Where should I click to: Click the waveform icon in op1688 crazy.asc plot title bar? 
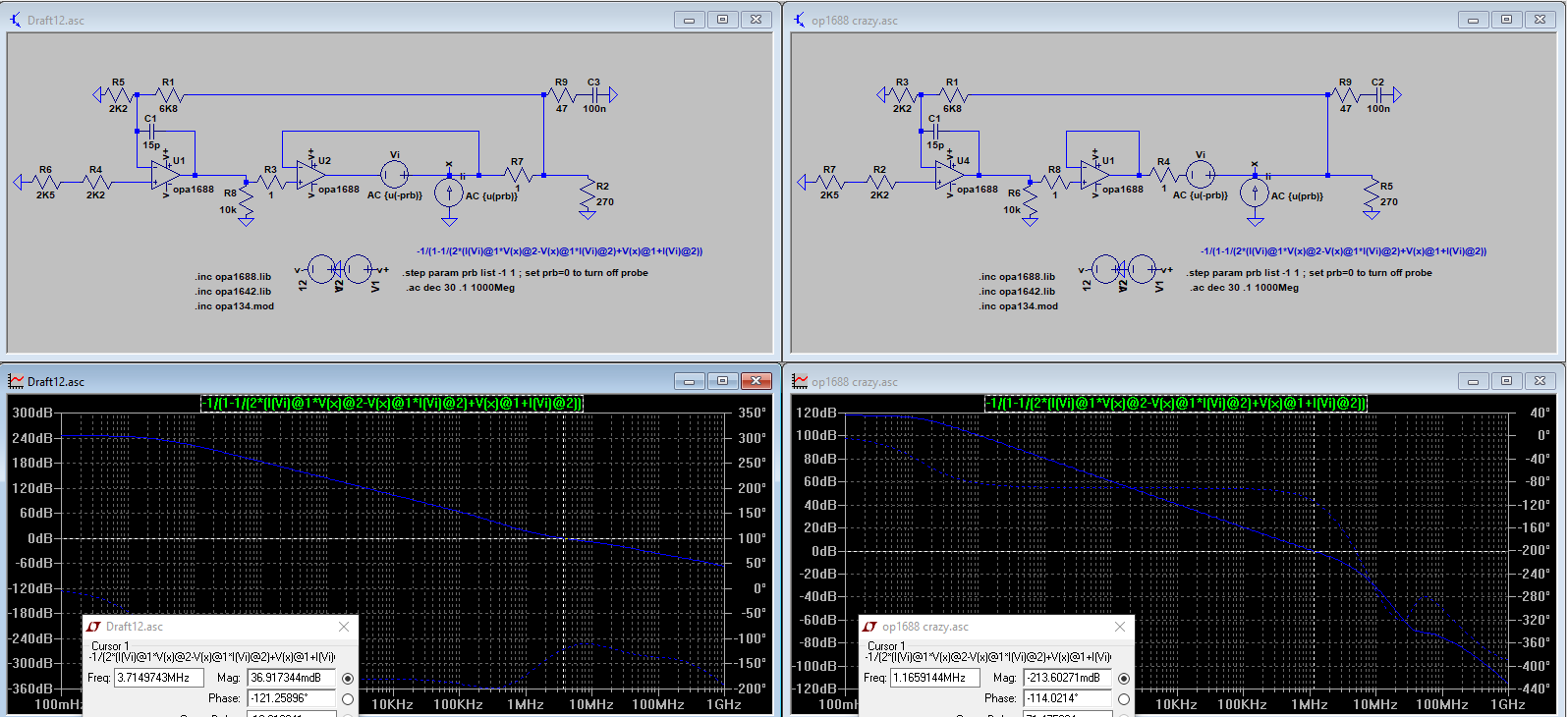(800, 381)
